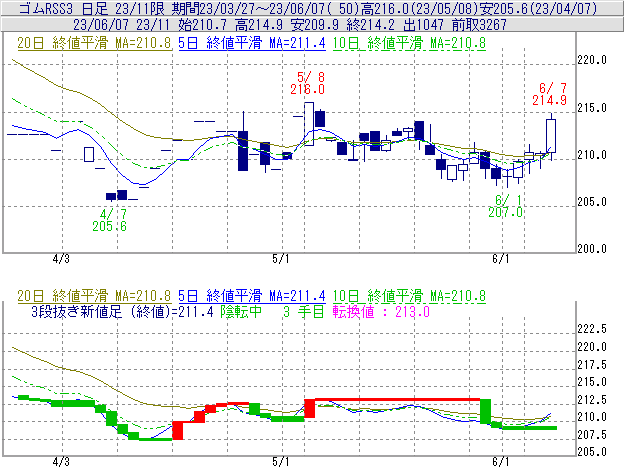The image size is (624, 475).
Task: Click the green 4/7 205.6 low annotation
Action: click(x=109, y=220)
